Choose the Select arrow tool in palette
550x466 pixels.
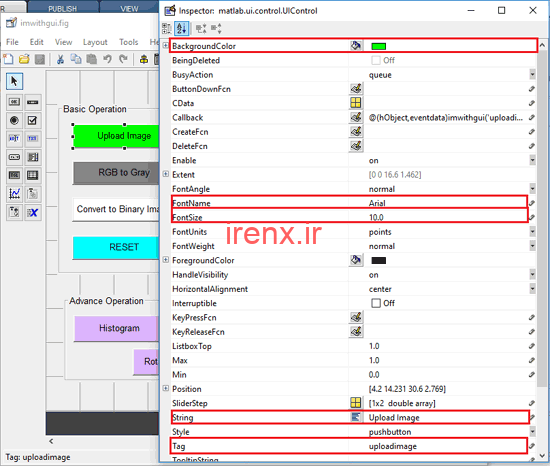(x=14, y=81)
